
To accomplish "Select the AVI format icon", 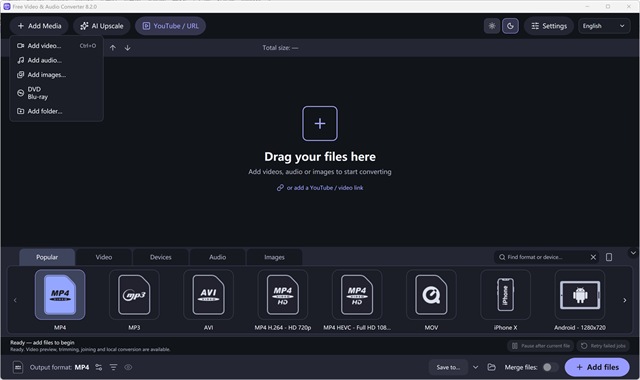I will tap(209, 295).
